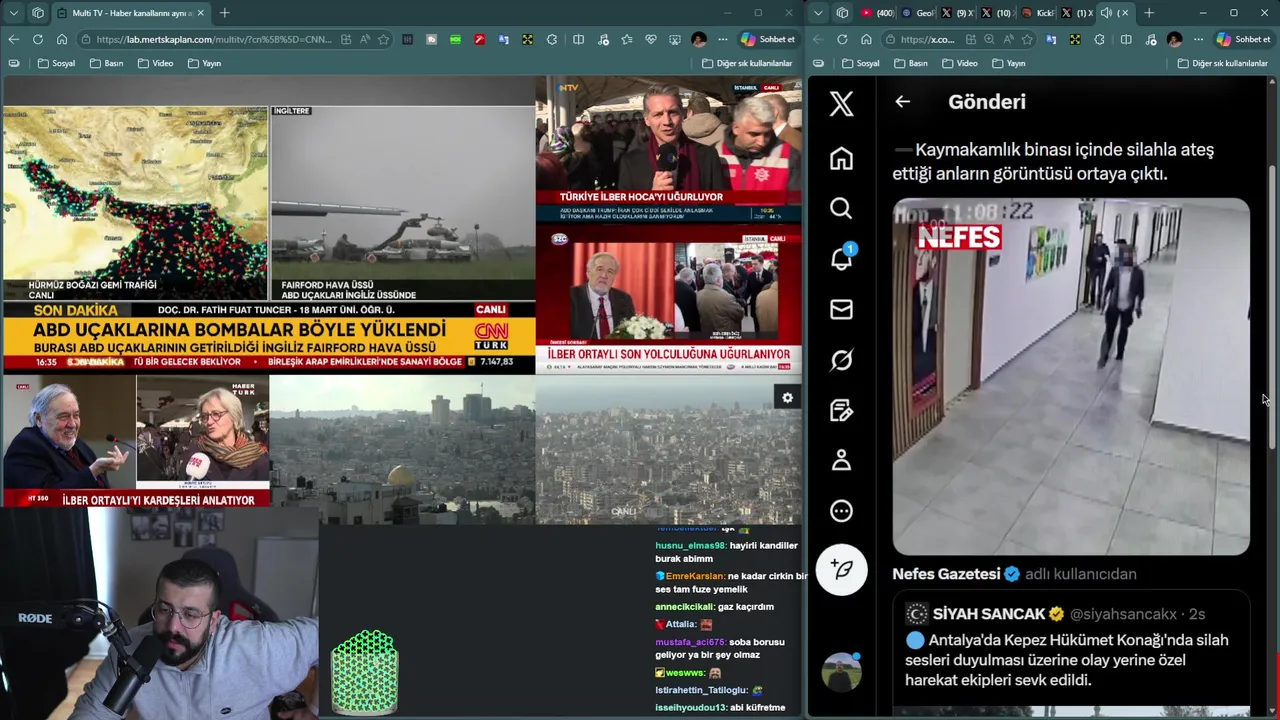Open Sosyal bookmarks folder in left browser

tap(56, 63)
